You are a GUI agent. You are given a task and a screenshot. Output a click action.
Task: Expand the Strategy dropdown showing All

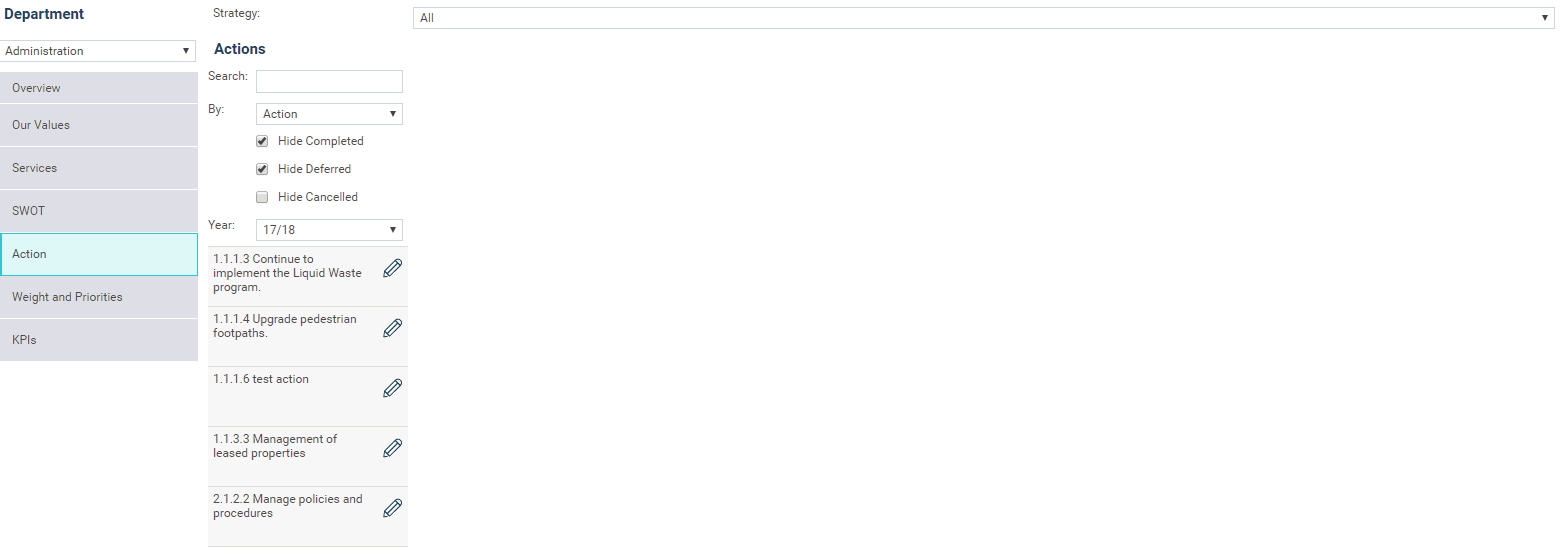(984, 18)
